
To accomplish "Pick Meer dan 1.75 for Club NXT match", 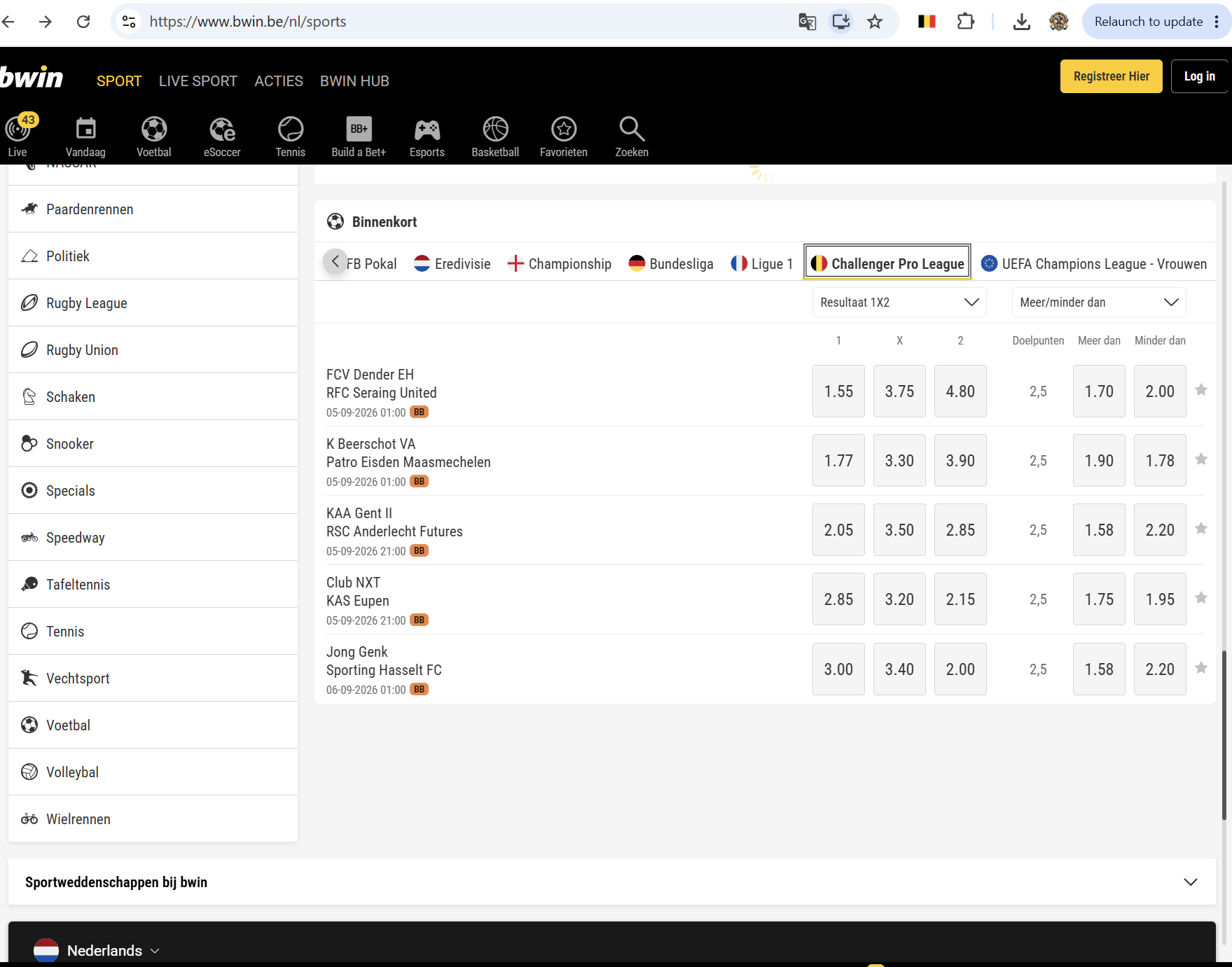I will coord(1099,599).
